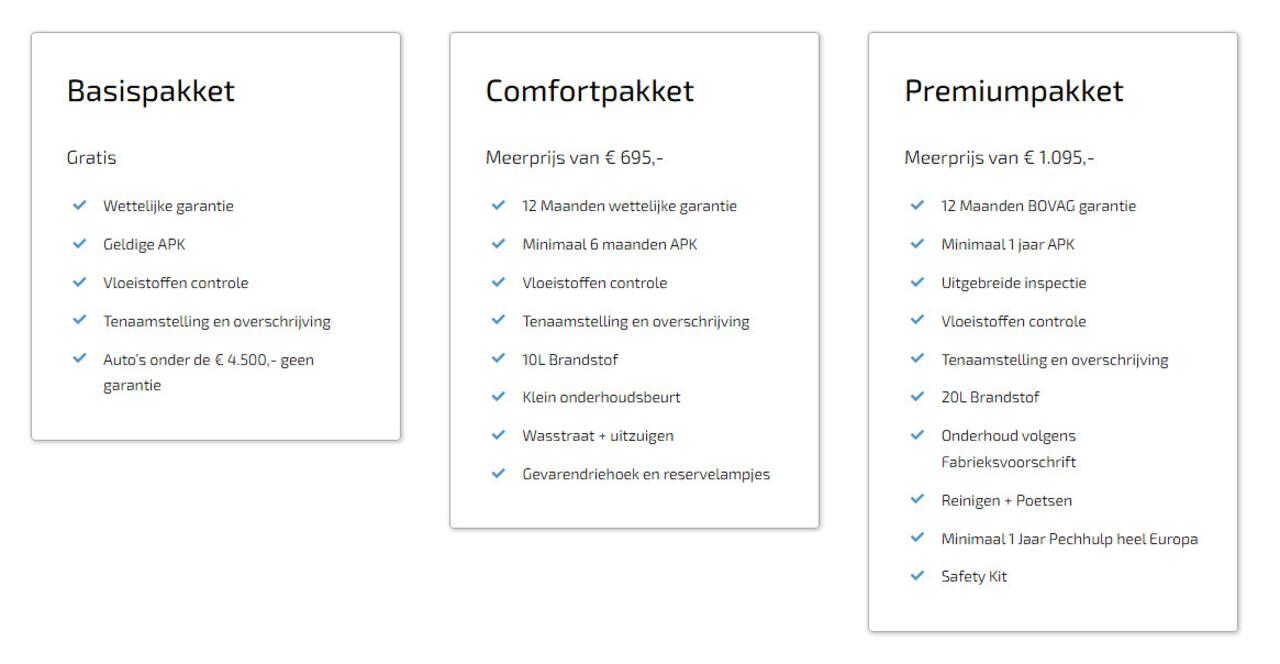Click the Minimaal 6 maanden APK item
Screen dimensions: 1280x664
click(x=609, y=244)
